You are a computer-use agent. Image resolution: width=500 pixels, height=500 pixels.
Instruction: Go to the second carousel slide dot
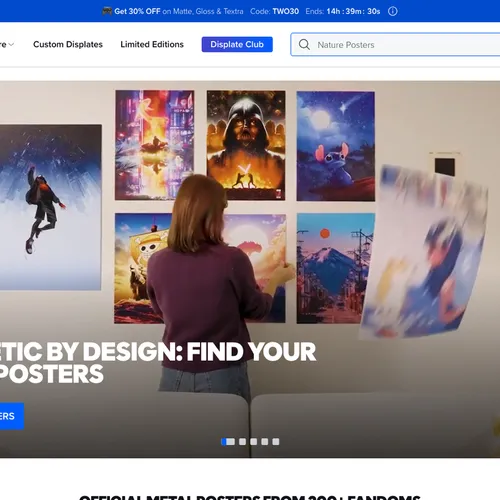(243, 442)
